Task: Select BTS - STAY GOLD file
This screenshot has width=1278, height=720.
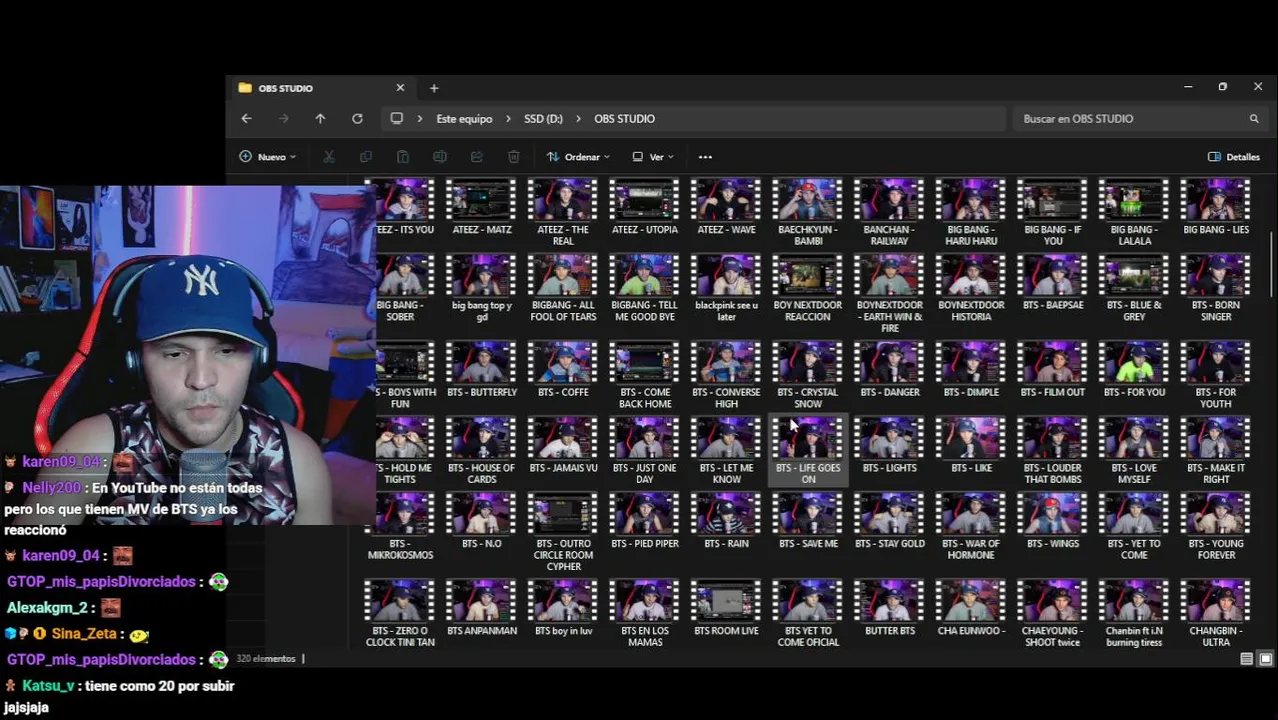Action: click(890, 521)
